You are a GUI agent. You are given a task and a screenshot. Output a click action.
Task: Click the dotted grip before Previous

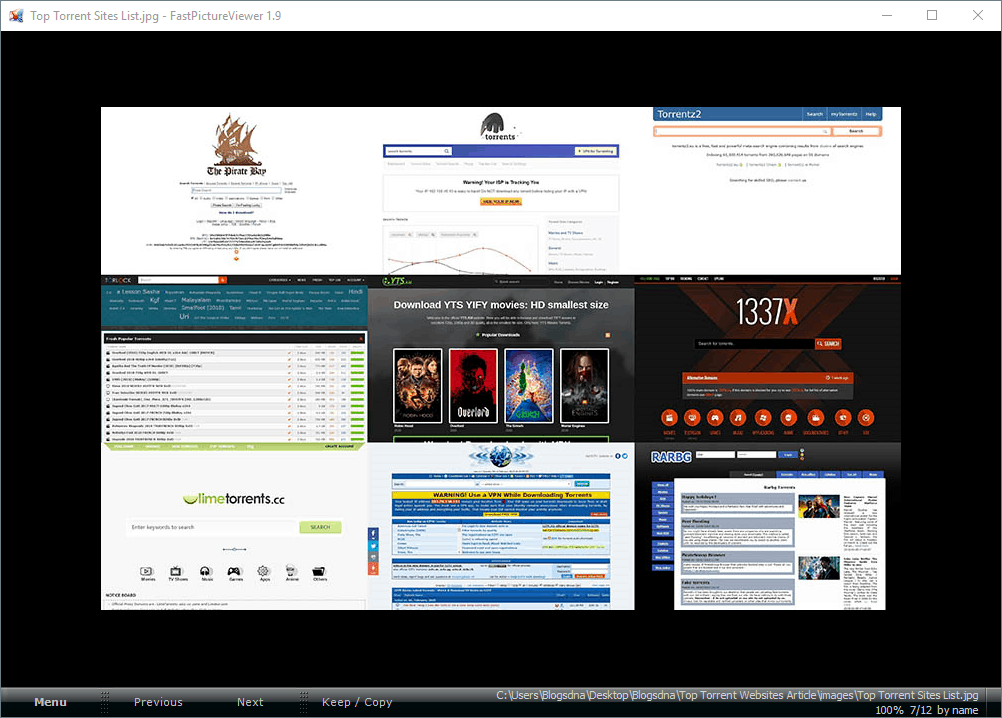click(x=105, y=702)
